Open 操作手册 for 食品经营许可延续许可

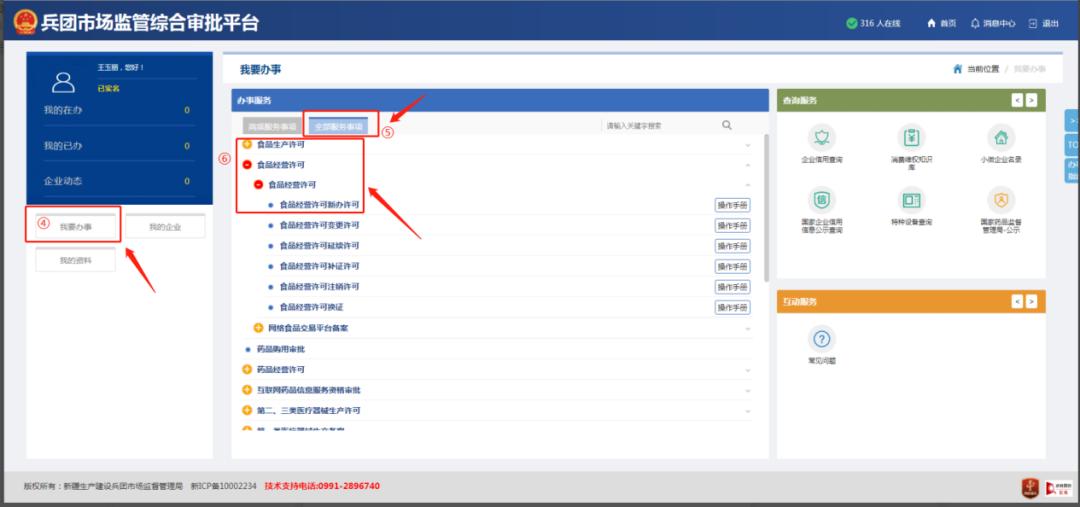pos(732,247)
